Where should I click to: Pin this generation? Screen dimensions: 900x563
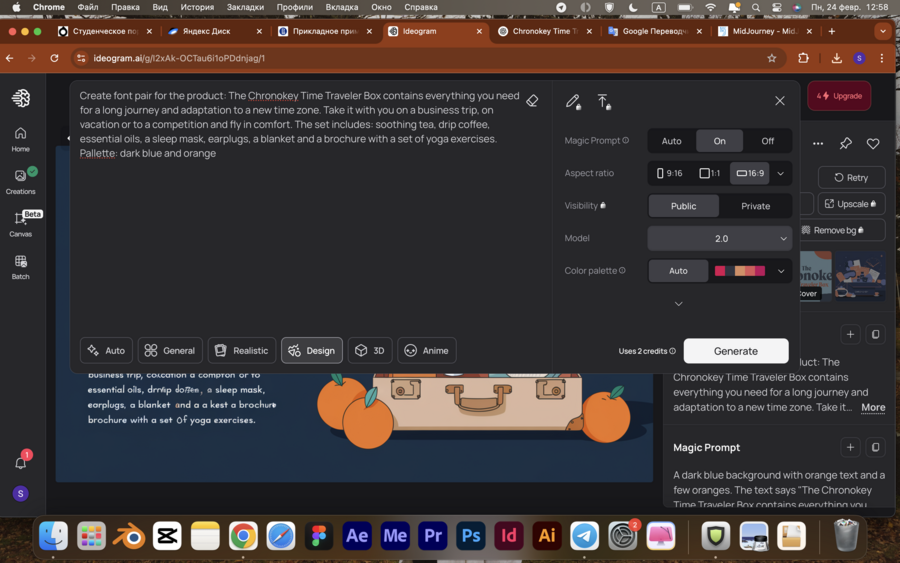(845, 143)
